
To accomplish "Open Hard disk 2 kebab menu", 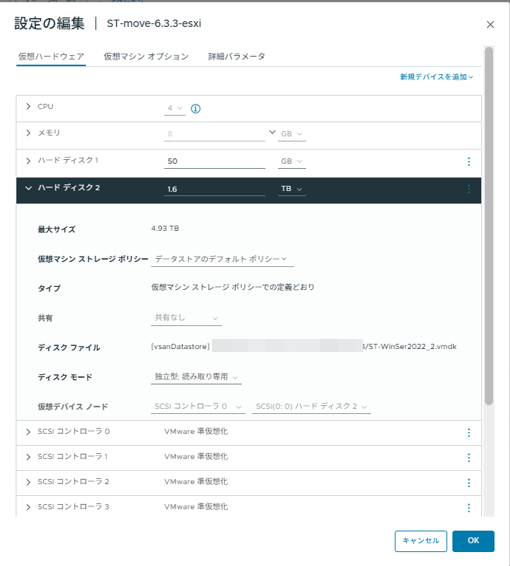I will pos(469,189).
